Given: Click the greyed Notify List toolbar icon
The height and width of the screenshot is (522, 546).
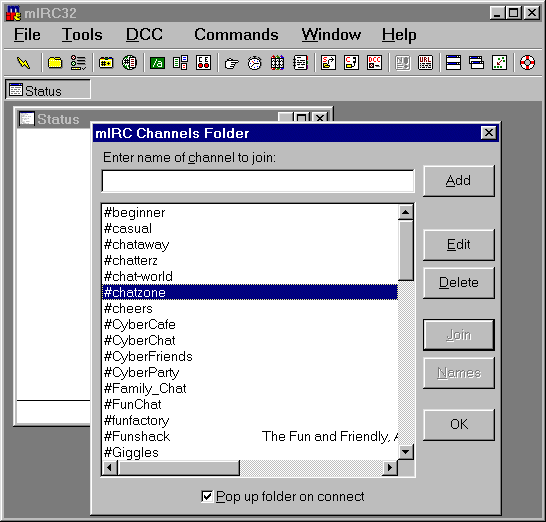Looking at the screenshot, I should point(403,63).
